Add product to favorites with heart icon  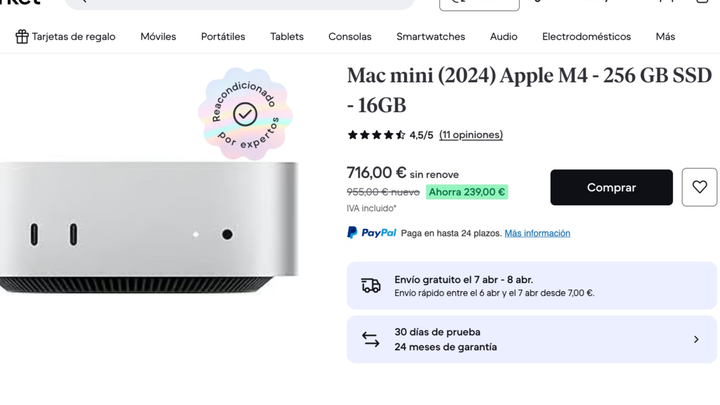[699, 187]
